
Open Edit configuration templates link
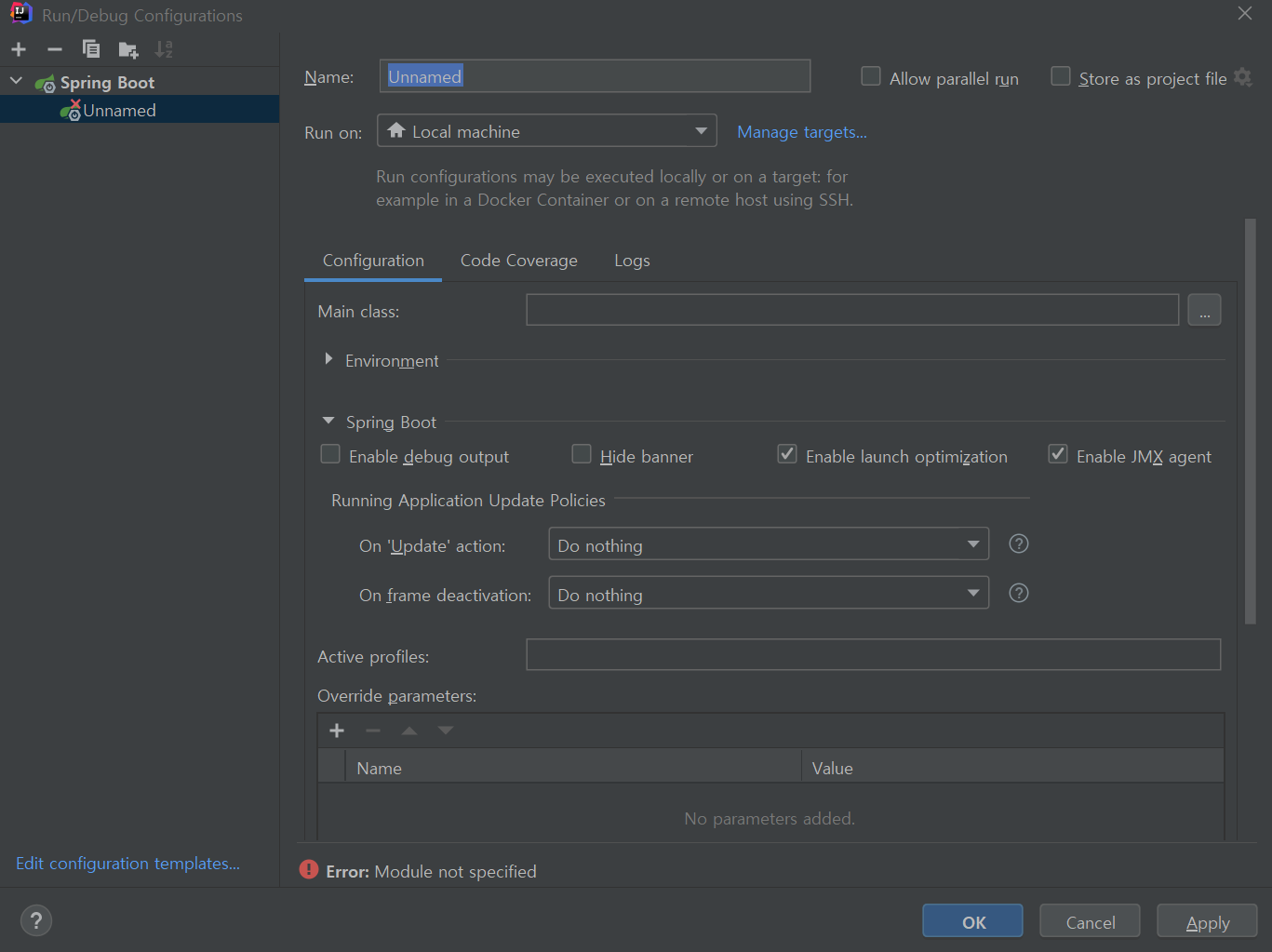[127, 864]
